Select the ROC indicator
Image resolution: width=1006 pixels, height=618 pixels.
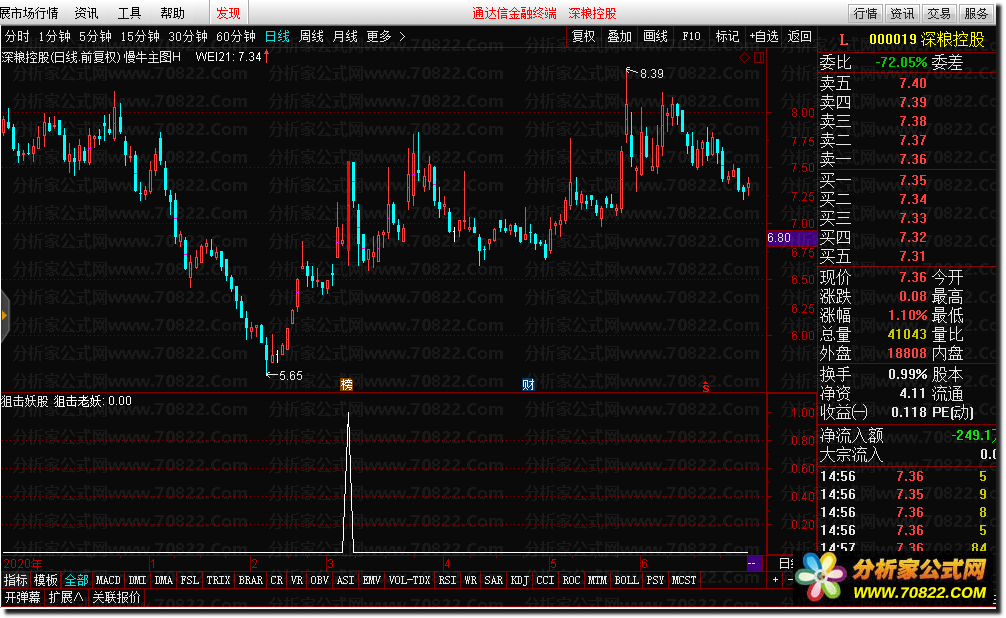(571, 580)
